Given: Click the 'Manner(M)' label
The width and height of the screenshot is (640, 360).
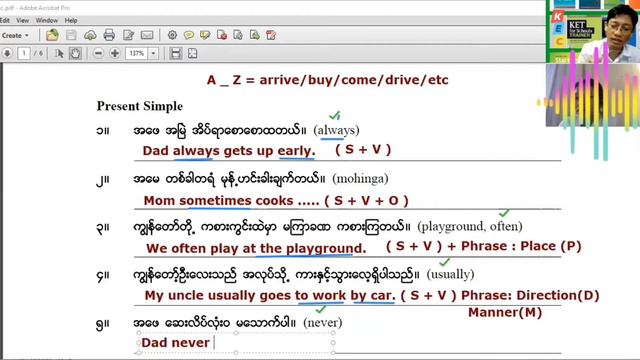Looking at the screenshot, I should (505, 313).
